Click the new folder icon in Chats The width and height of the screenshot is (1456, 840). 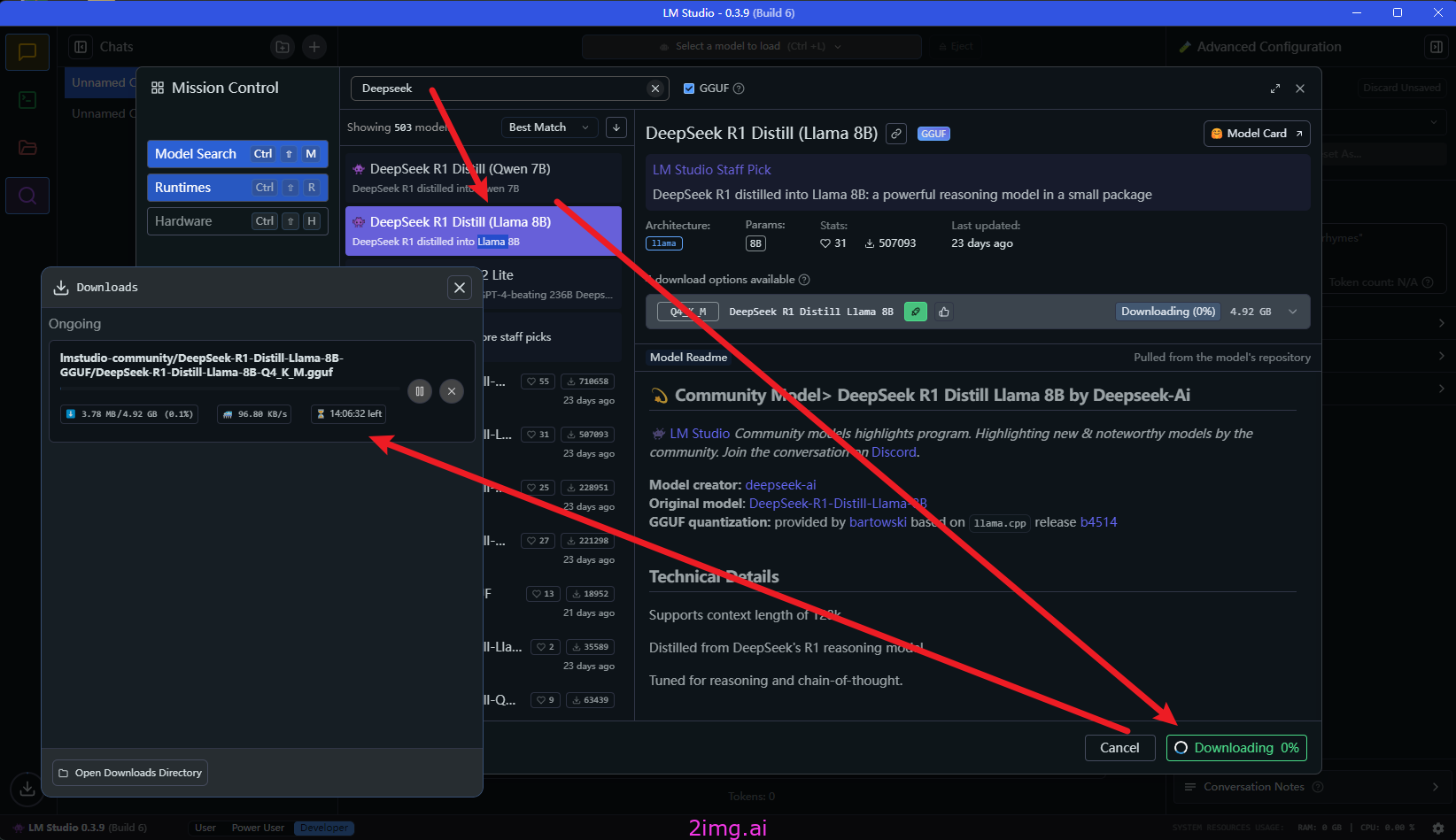[283, 47]
